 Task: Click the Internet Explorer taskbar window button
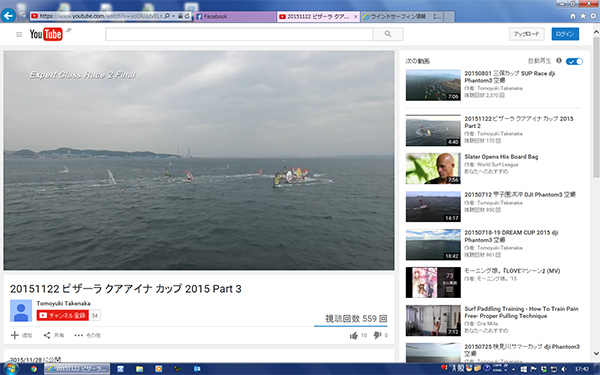77,369
